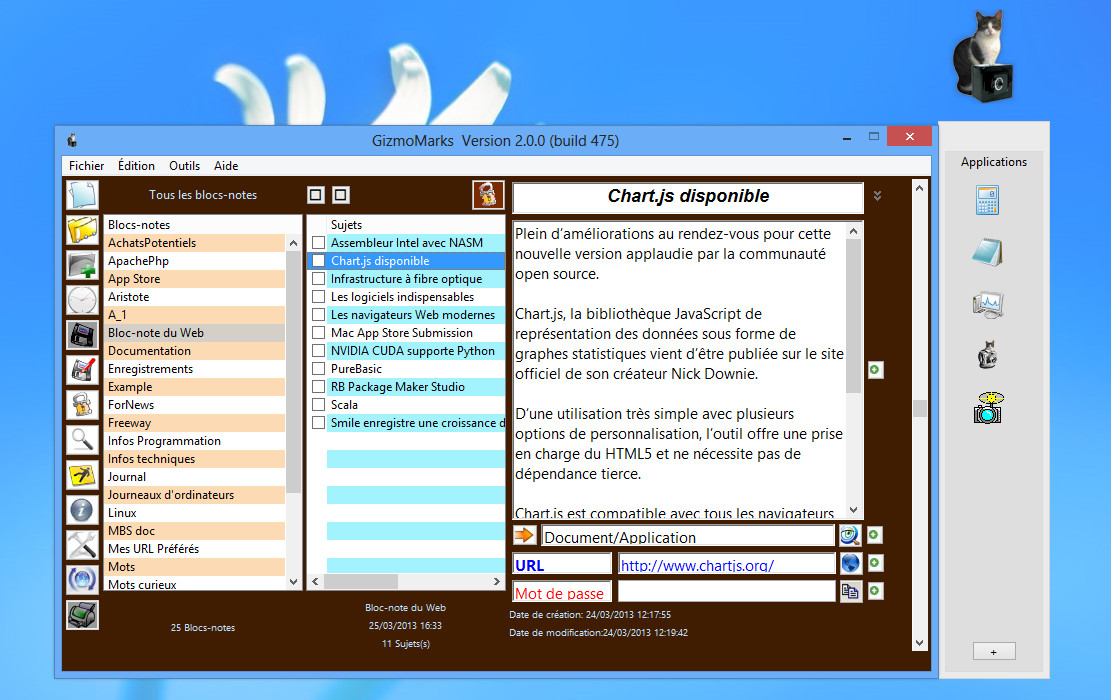Click the notebooks list scroll-down arrow
The image size is (1111, 700).
pos(293,582)
